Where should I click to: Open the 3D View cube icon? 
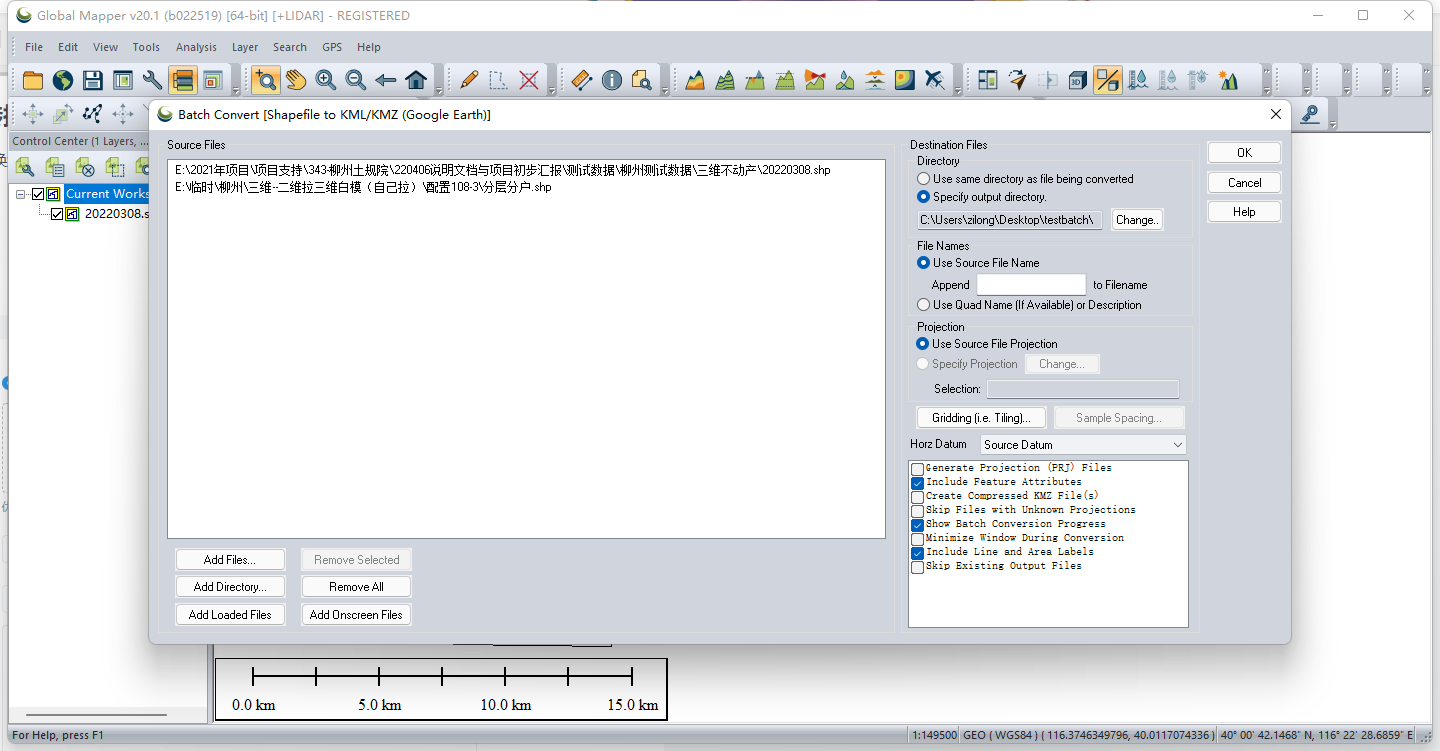(x=1077, y=78)
